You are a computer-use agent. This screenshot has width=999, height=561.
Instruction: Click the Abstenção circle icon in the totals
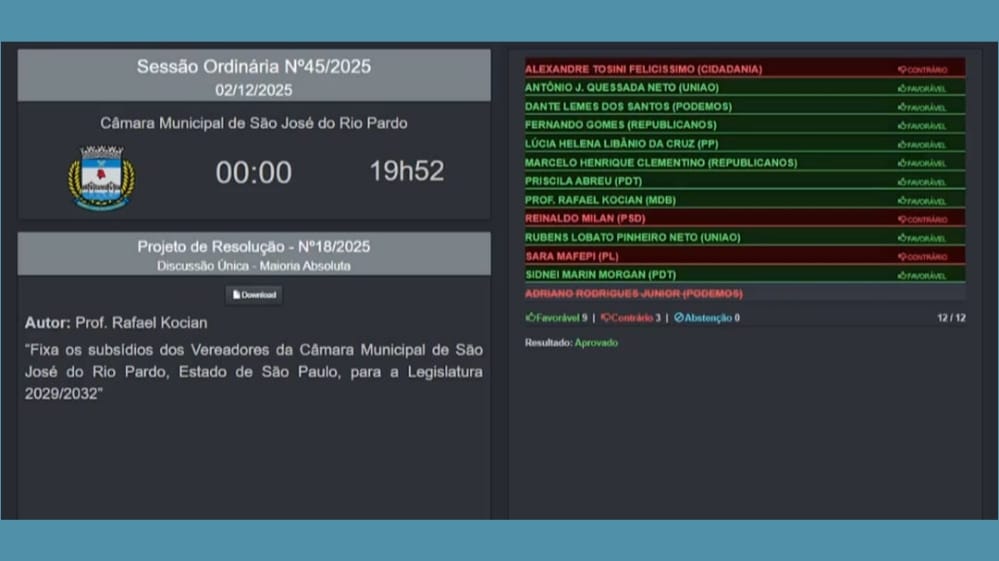679,318
